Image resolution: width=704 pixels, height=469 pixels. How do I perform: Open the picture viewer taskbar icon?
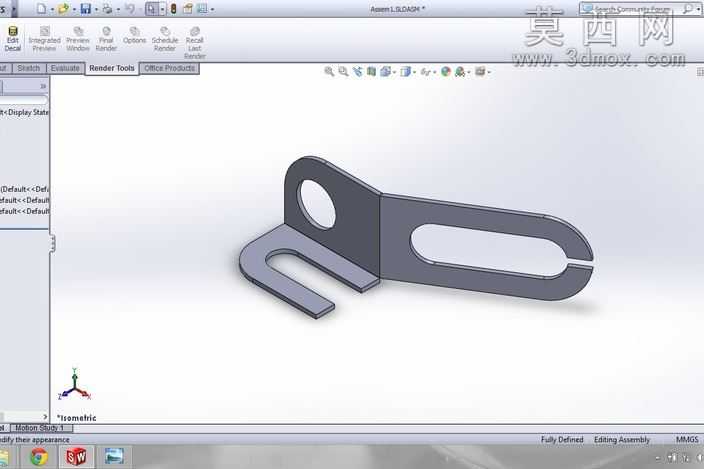(x=114, y=456)
